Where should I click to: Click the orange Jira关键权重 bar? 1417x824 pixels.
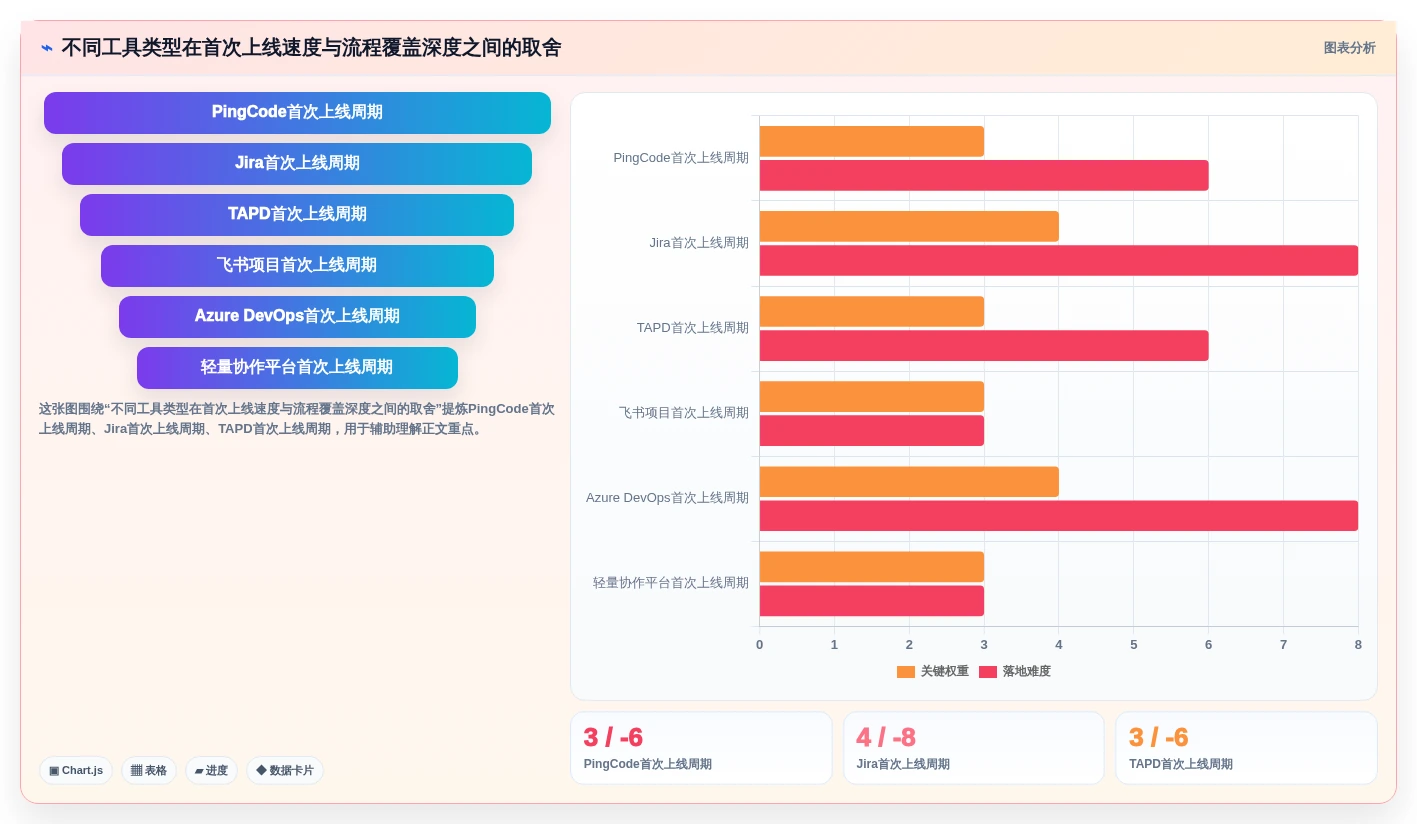click(x=909, y=226)
